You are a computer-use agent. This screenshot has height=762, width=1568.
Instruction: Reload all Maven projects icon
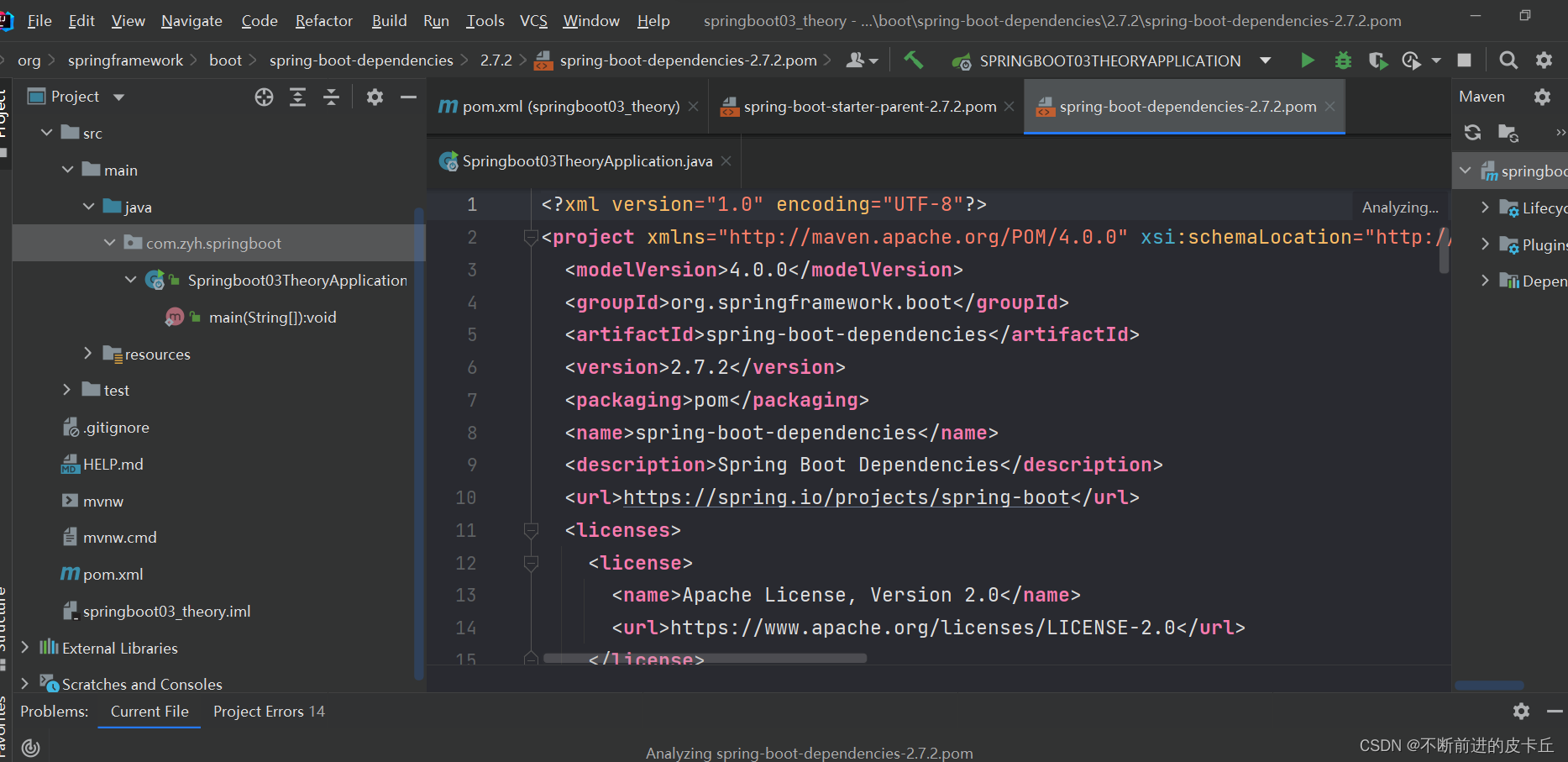[x=1472, y=133]
